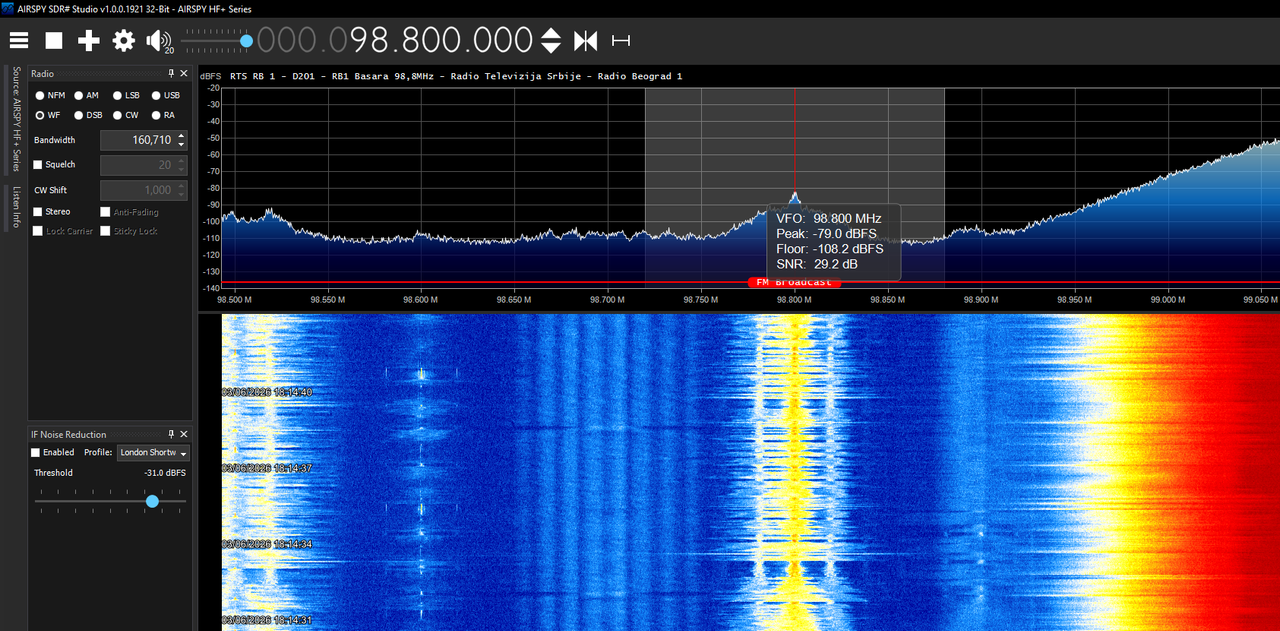
Task: Pin the IF Noise Reduction panel
Action: click(171, 434)
